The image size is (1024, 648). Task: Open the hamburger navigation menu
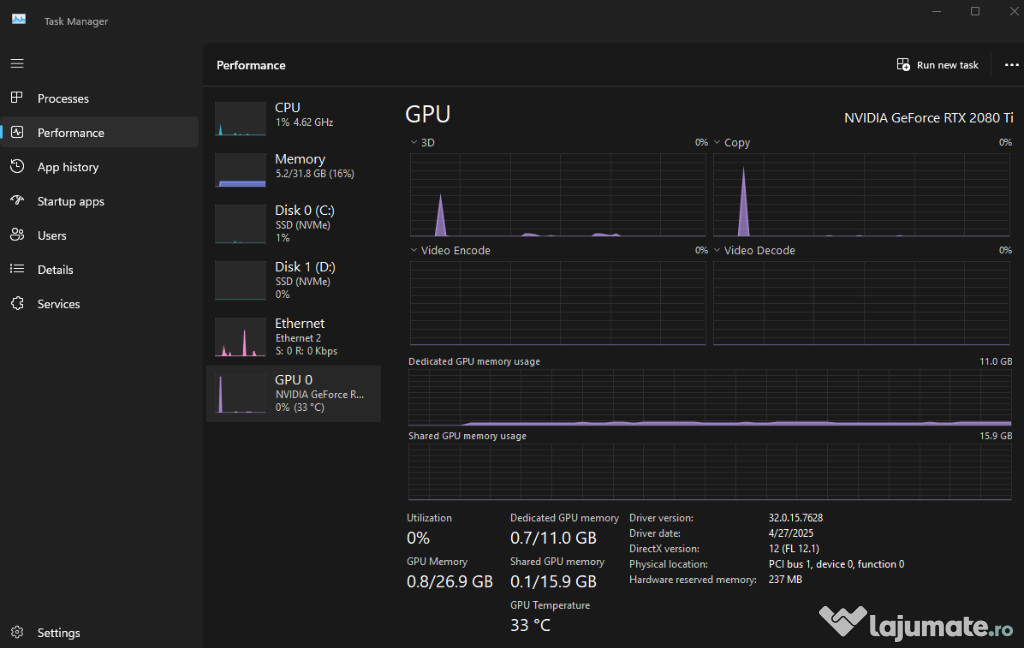click(x=17, y=63)
